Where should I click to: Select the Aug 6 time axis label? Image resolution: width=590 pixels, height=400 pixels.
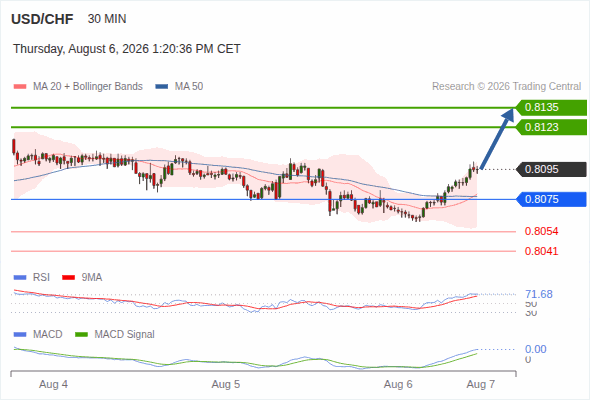click(x=398, y=385)
